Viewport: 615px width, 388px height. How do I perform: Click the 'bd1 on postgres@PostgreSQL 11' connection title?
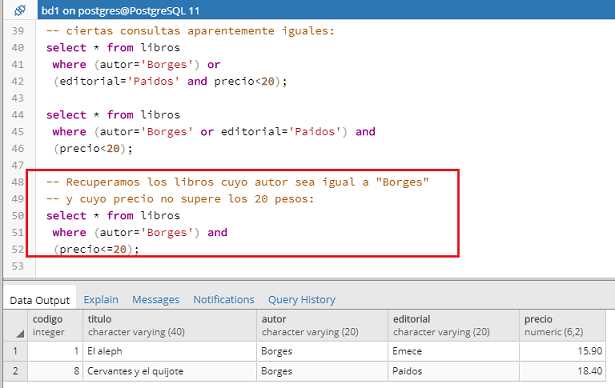coord(120,11)
